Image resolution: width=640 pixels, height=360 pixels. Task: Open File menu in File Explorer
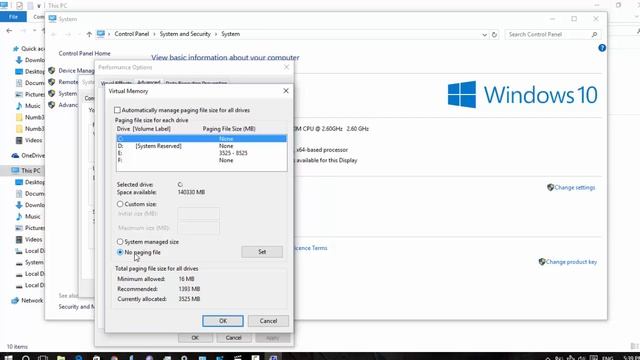pos(13,17)
